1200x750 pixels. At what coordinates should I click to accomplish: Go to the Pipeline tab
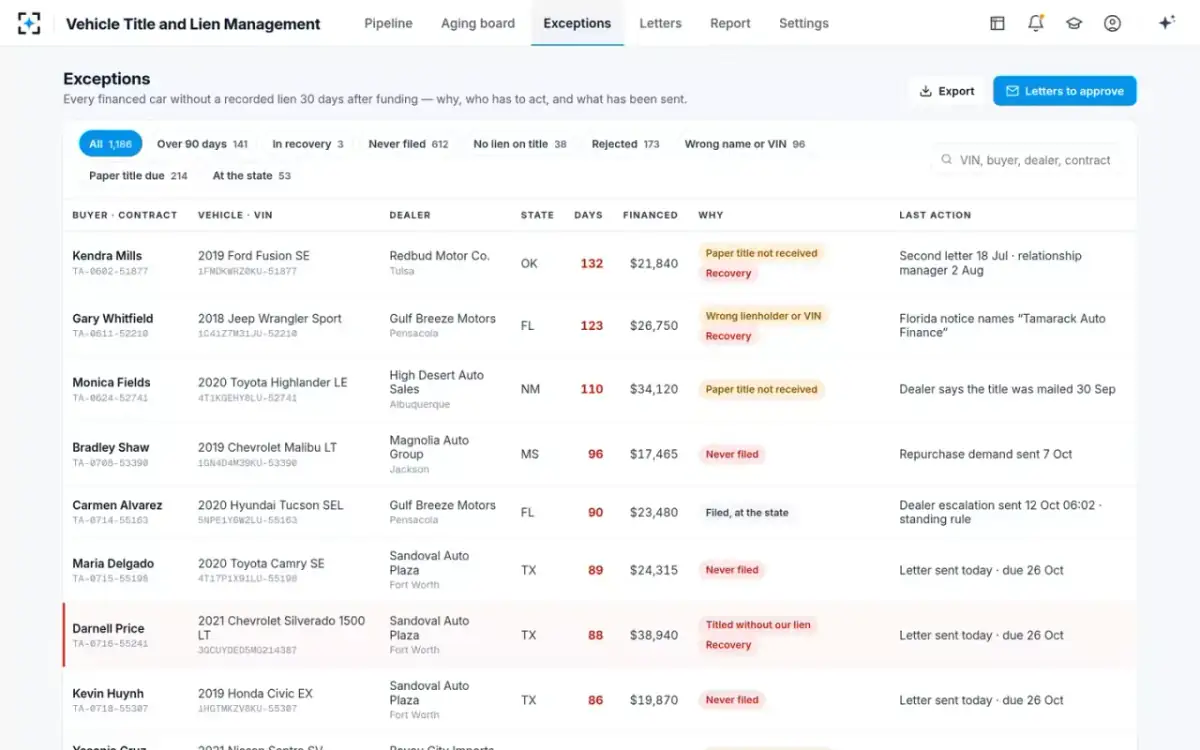click(389, 23)
